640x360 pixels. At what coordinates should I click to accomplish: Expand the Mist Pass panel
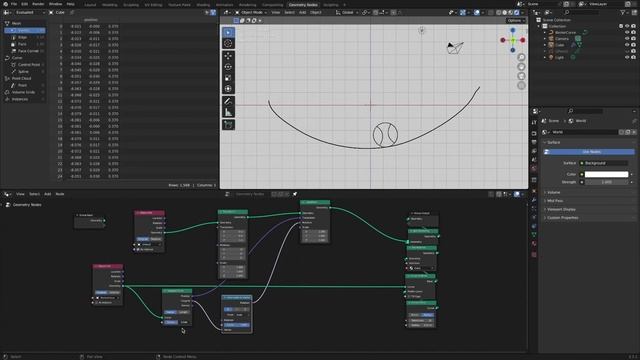[555, 201]
